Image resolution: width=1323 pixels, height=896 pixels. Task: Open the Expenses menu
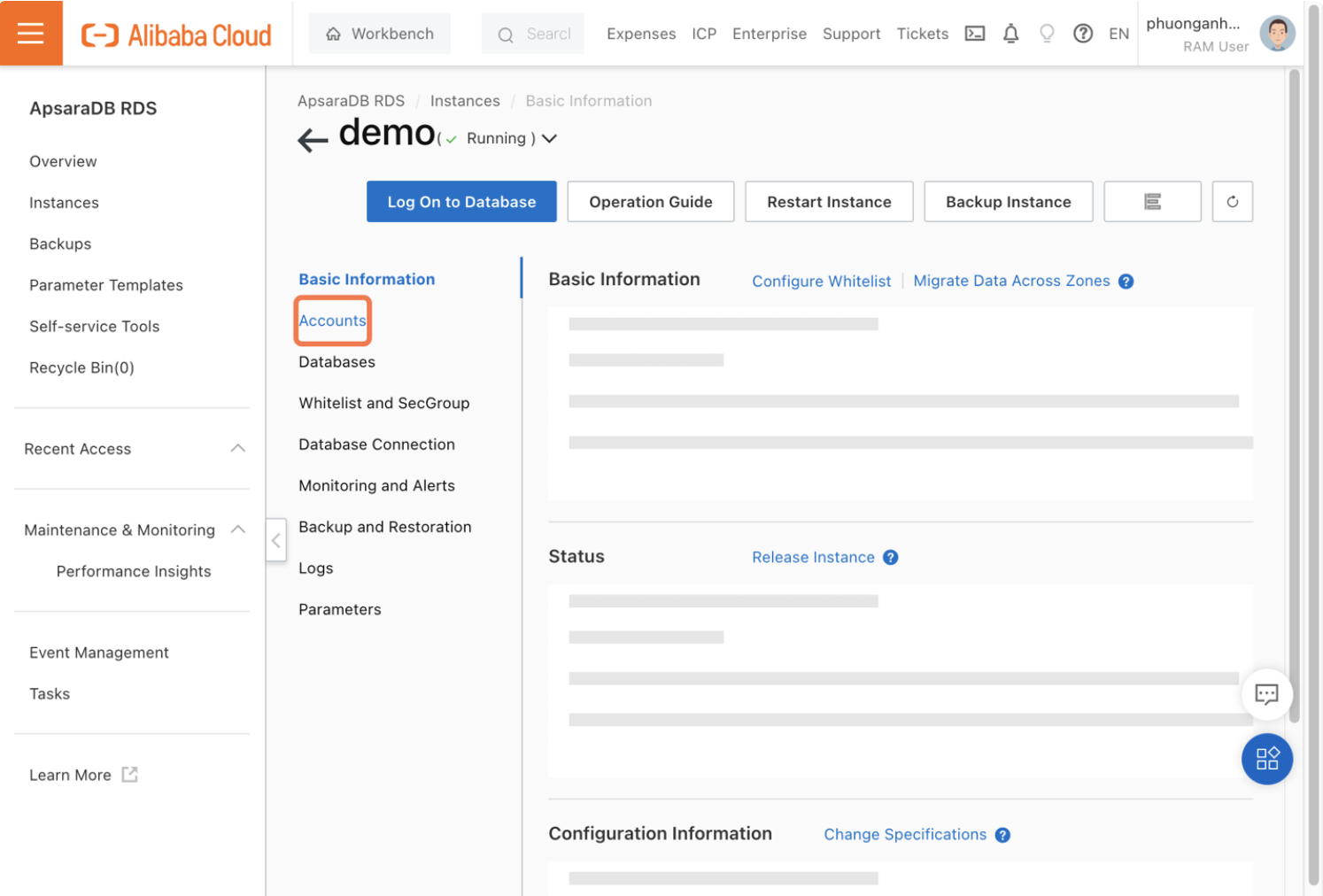coord(640,33)
